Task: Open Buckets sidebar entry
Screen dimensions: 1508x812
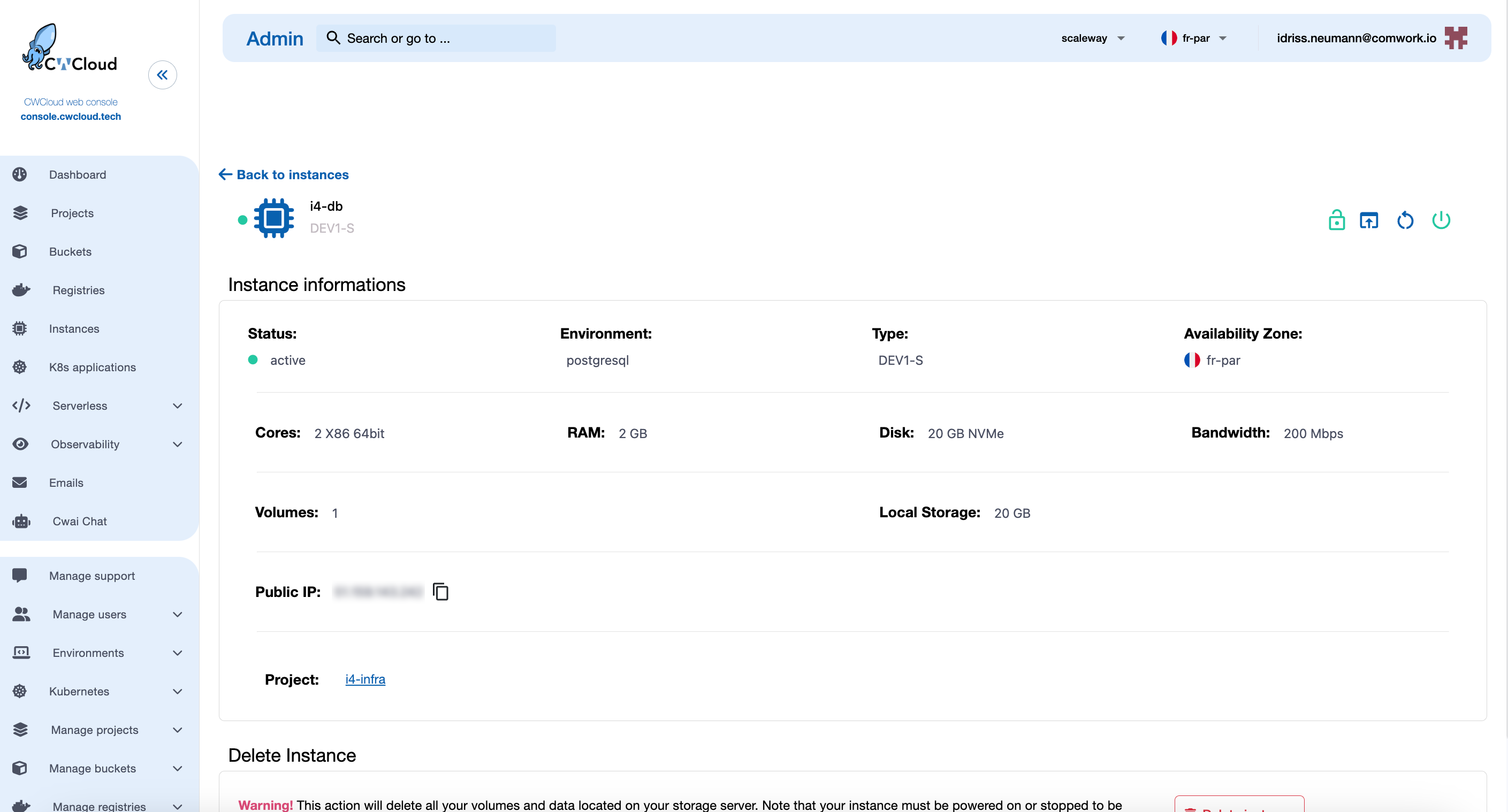Action: pos(70,251)
